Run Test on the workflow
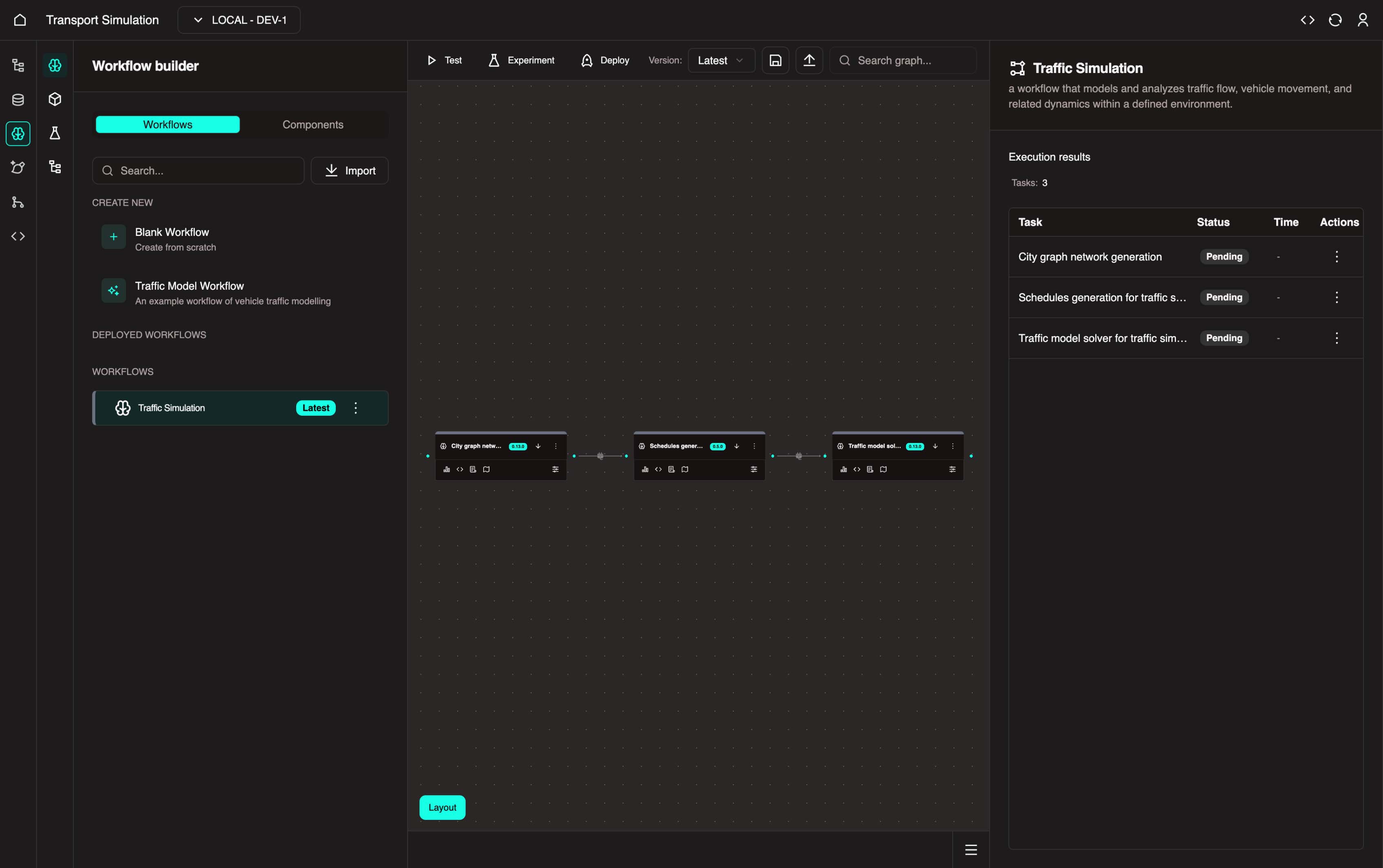Screen dimensions: 1383x868 tap(444, 60)
